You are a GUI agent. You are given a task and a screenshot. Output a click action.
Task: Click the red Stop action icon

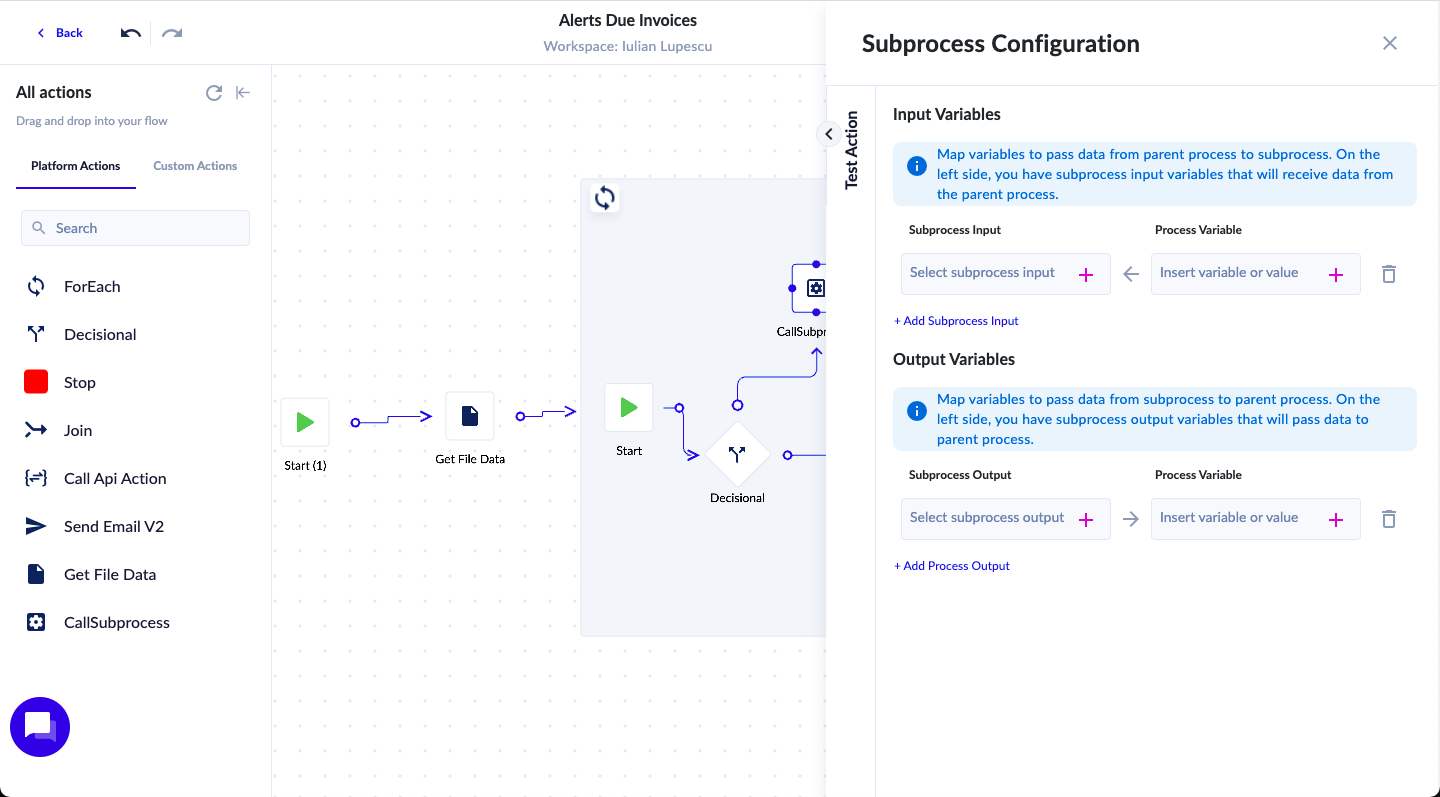tap(36, 383)
